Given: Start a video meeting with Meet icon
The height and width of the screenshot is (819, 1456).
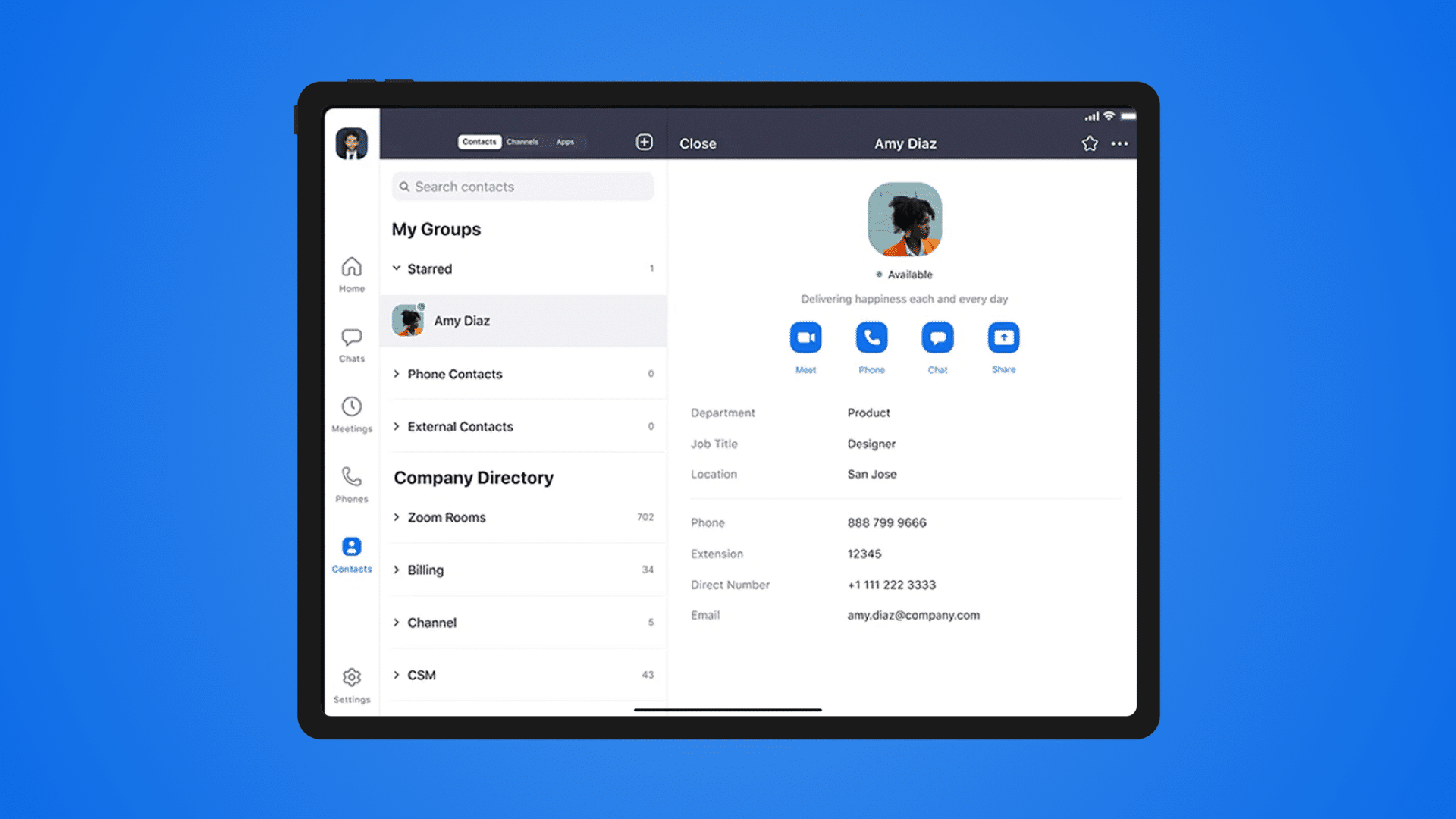Looking at the screenshot, I should pos(805,337).
